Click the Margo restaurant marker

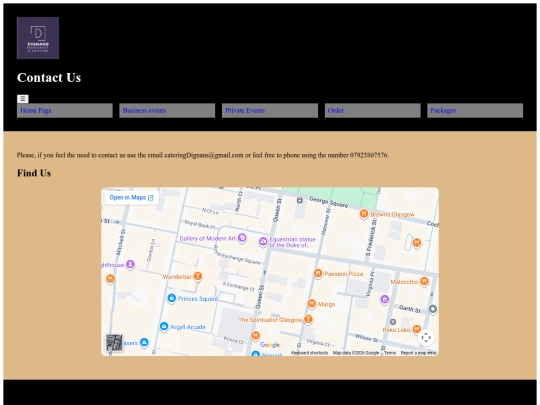point(312,303)
